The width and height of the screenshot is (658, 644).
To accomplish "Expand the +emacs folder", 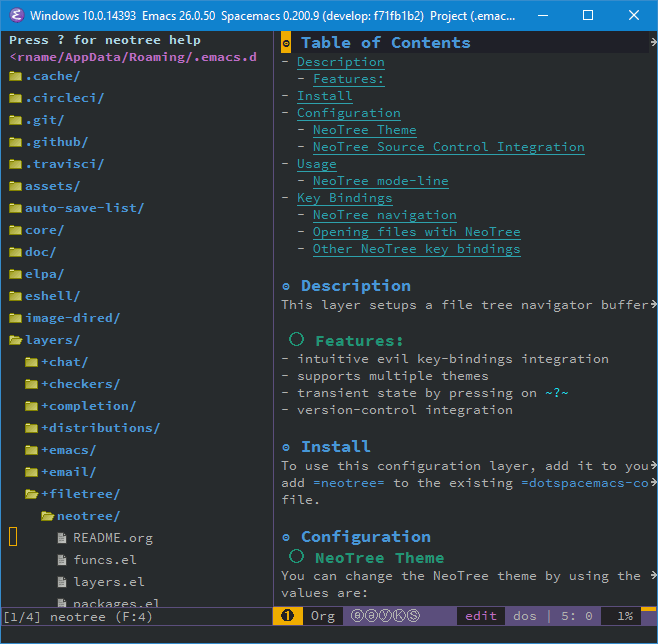I will [x=31, y=450].
